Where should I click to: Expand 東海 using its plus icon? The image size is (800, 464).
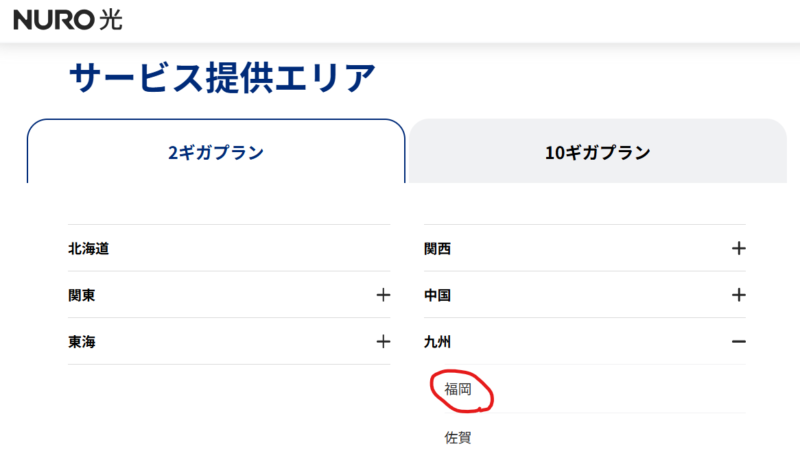382,341
